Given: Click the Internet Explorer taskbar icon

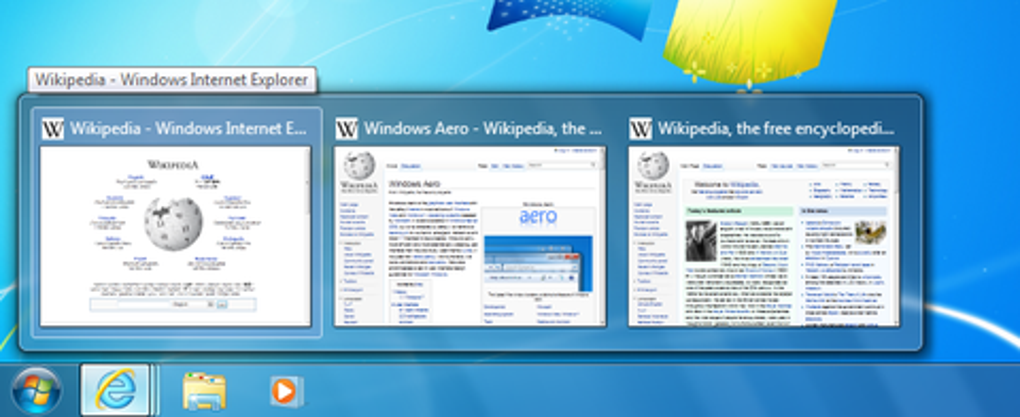Looking at the screenshot, I should tap(116, 390).
